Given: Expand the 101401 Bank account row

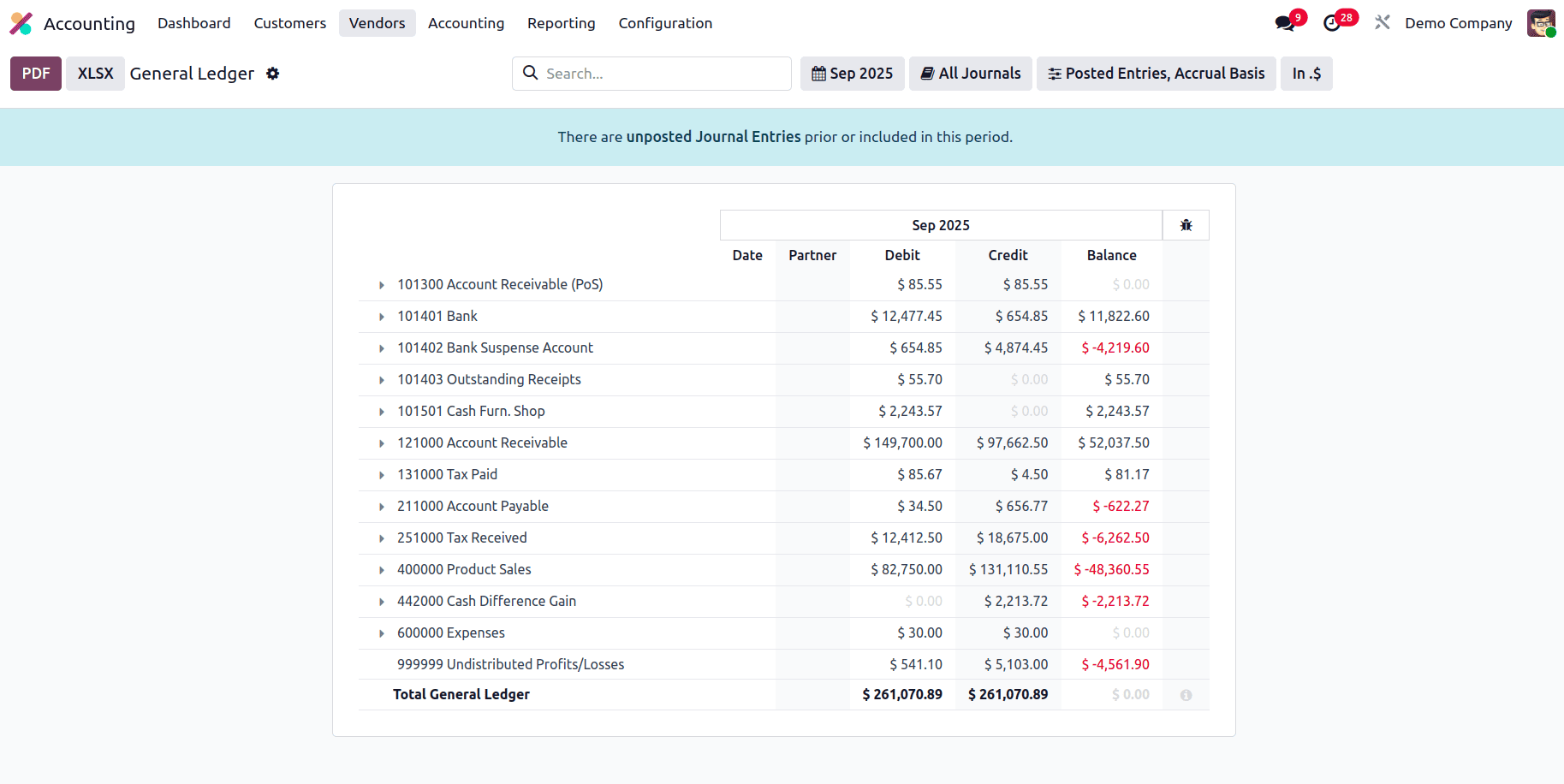Looking at the screenshot, I should click(381, 316).
